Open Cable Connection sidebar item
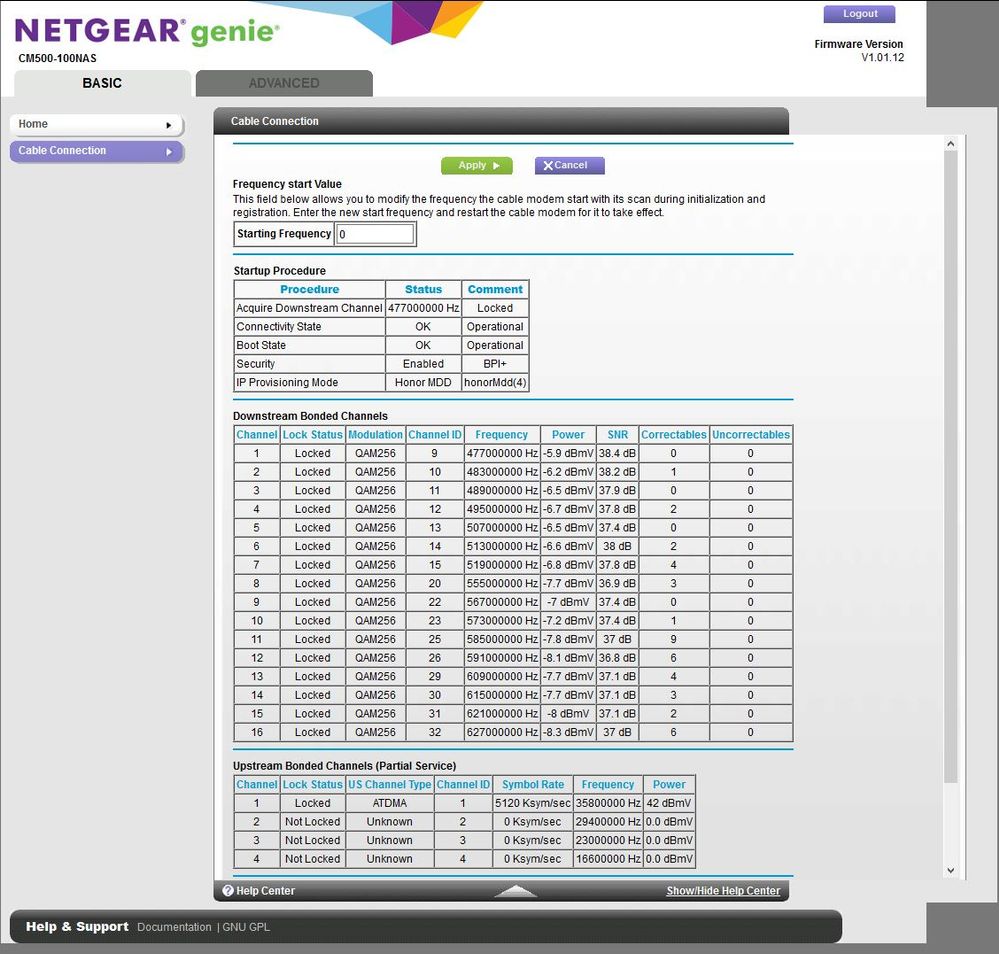This screenshot has width=999, height=954. 97,151
